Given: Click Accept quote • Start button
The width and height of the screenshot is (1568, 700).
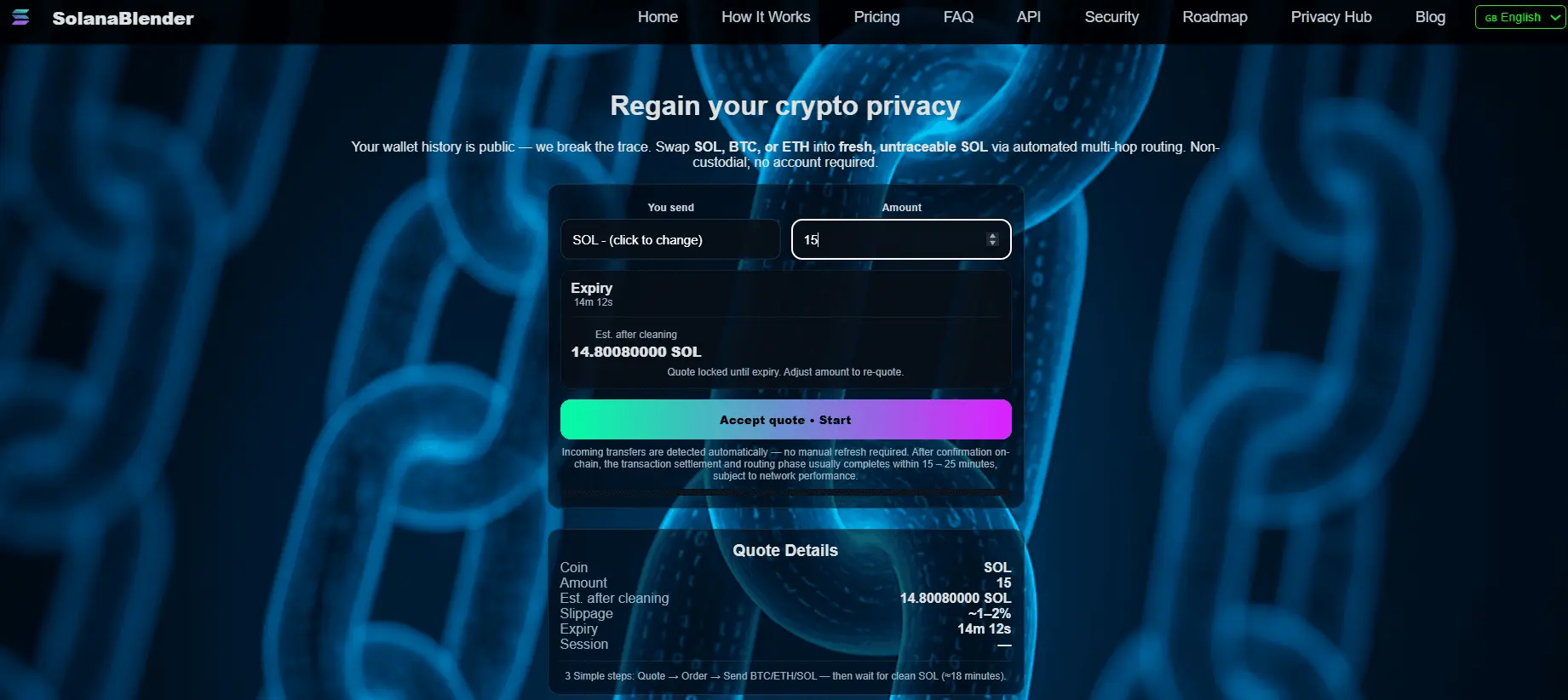Looking at the screenshot, I should [785, 420].
